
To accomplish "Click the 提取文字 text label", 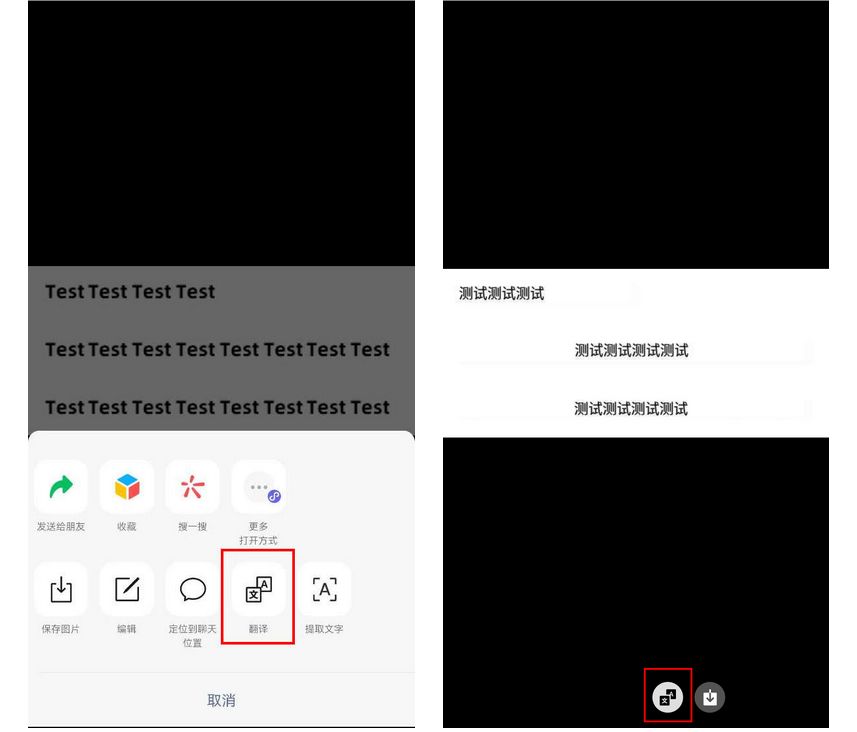I will point(324,629).
